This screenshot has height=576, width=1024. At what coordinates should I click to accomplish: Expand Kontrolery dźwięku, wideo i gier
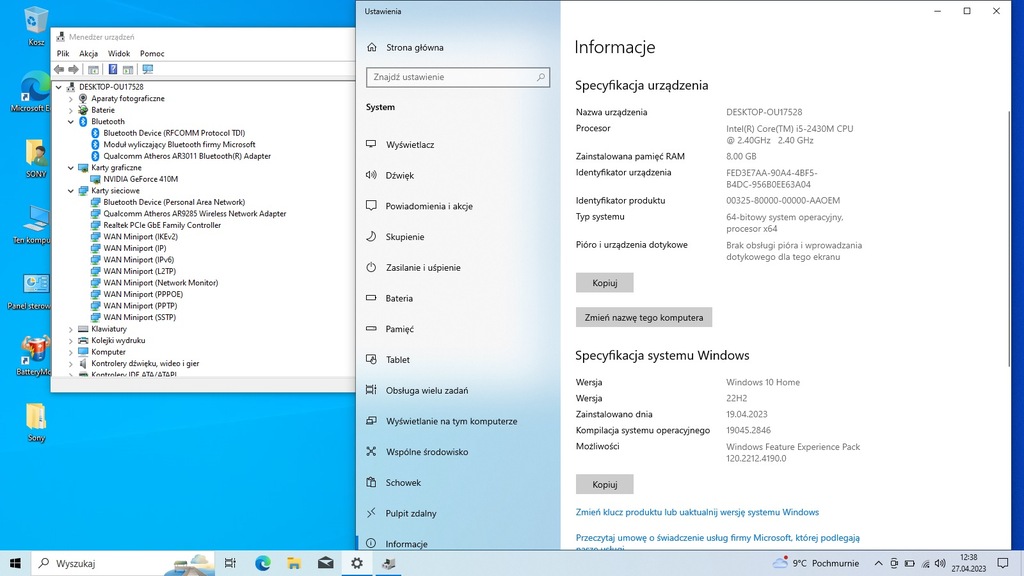point(71,364)
